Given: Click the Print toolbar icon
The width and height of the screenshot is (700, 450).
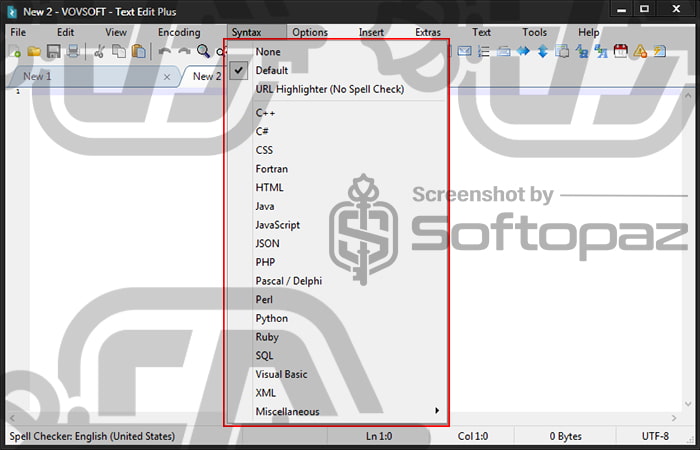Looking at the screenshot, I should (x=73, y=51).
